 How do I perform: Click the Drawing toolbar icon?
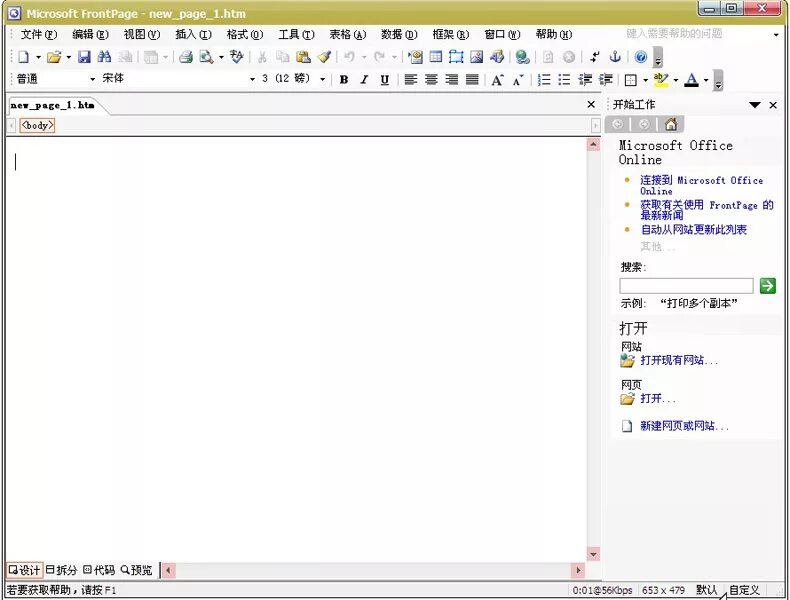point(497,57)
